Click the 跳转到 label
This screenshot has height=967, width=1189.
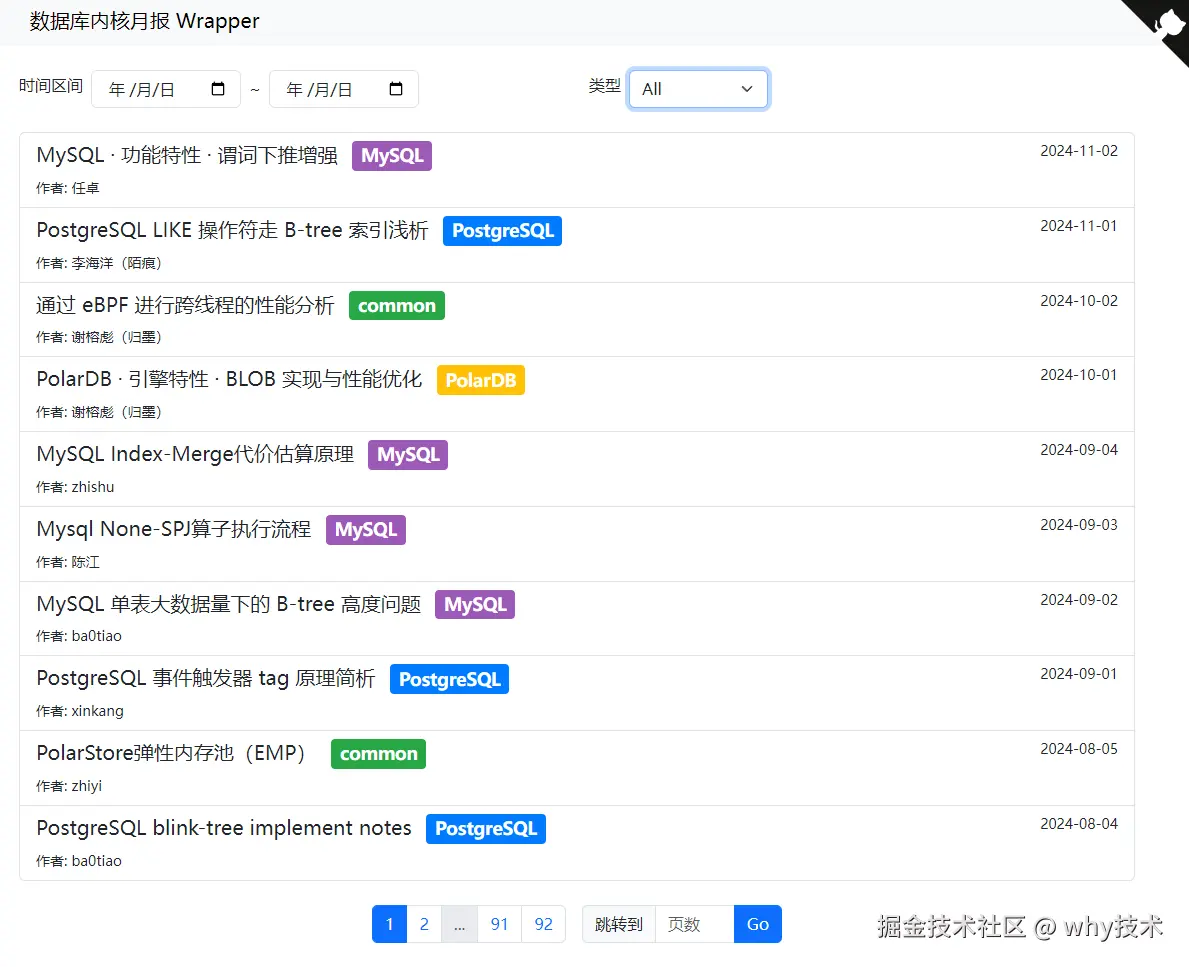pyautogui.click(x=619, y=924)
